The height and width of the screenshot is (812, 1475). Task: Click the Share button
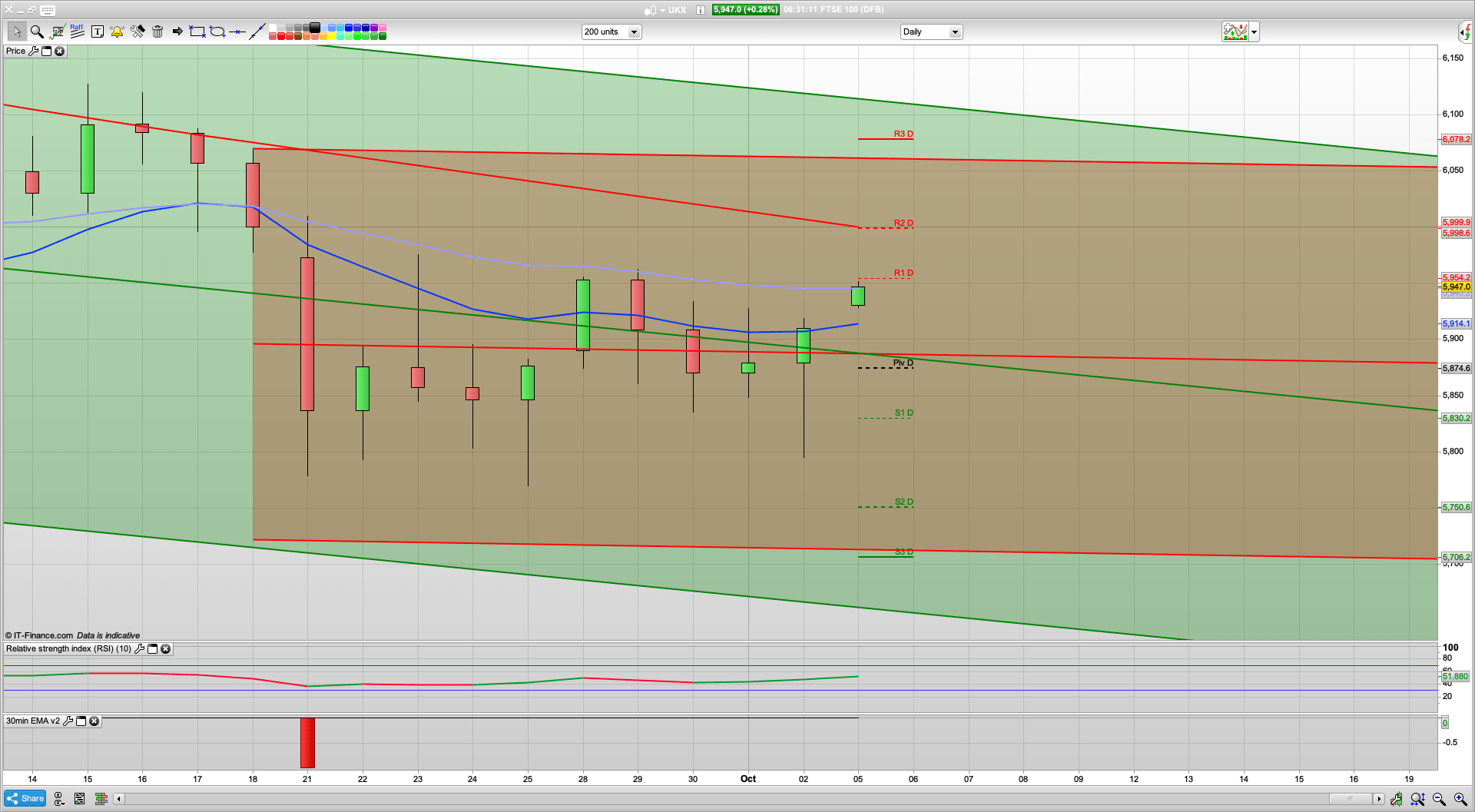[x=25, y=798]
